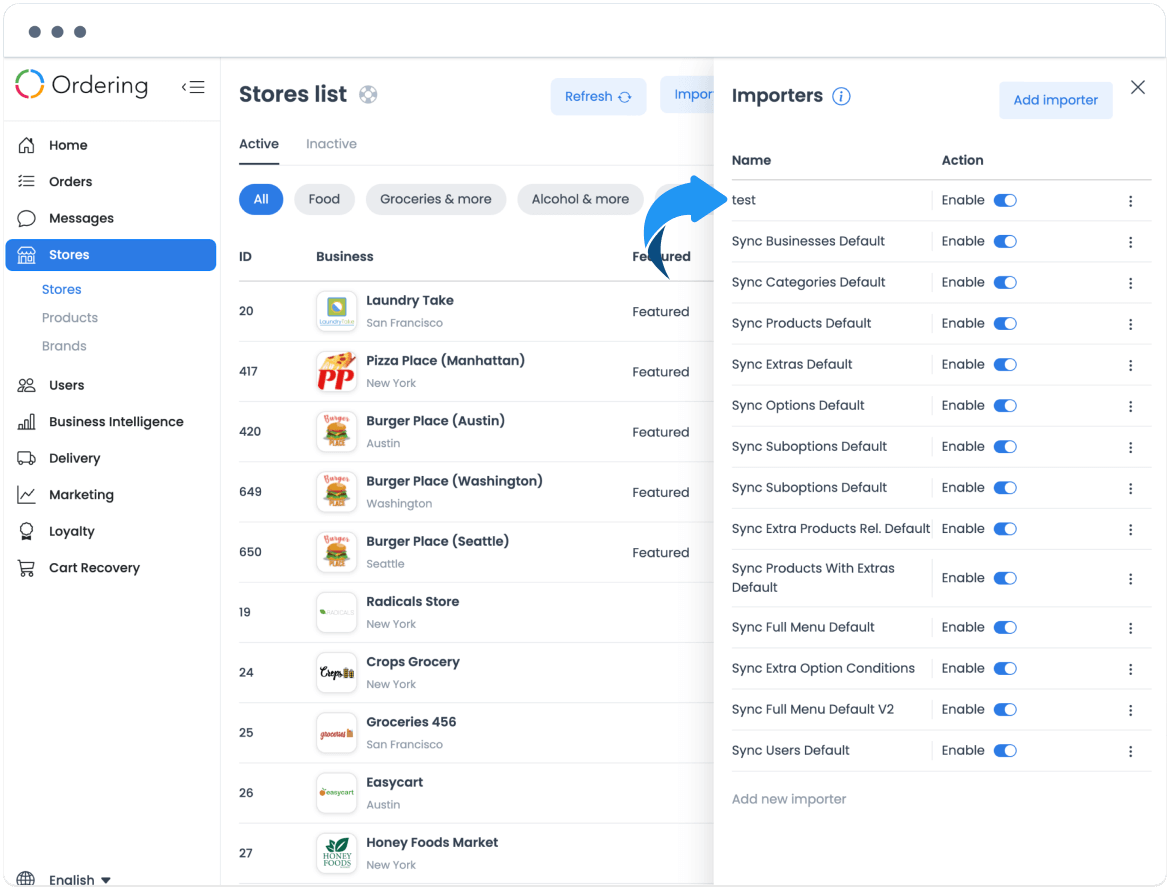Image resolution: width=1170 pixels, height=890 pixels.
Task: Close the Importers panel
Action: [1137, 87]
